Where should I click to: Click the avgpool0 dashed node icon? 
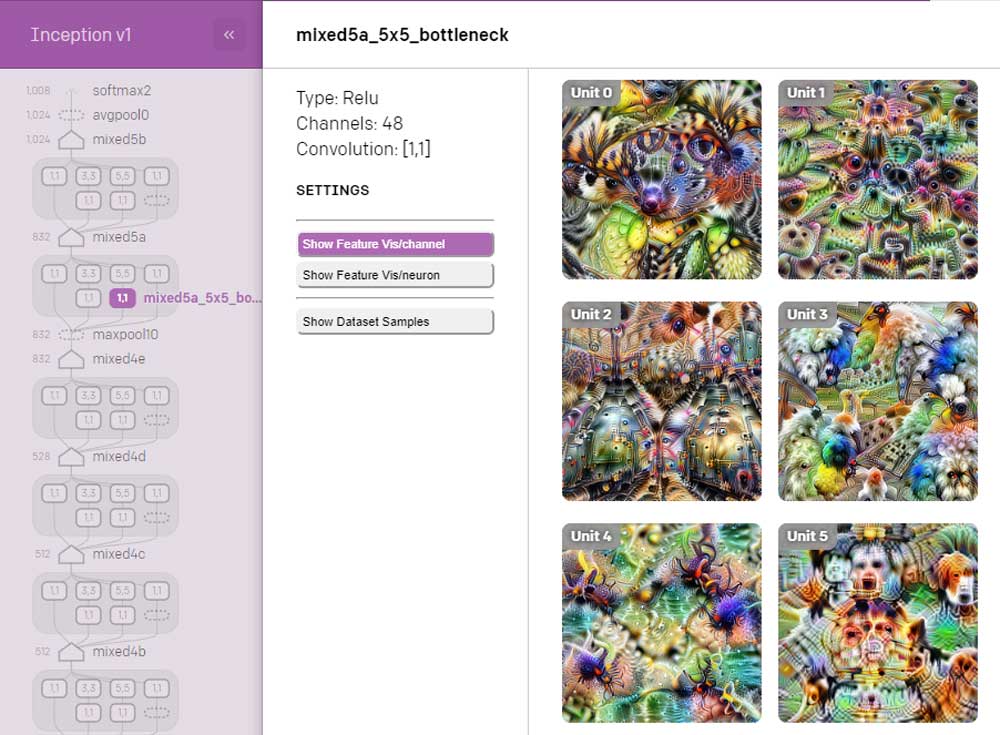click(71, 115)
